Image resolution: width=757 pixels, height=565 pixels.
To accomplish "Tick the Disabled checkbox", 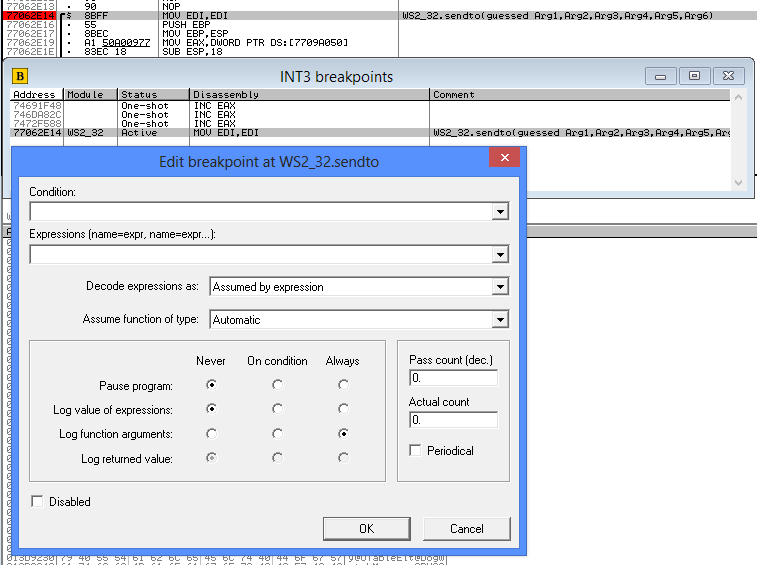I will coord(37,501).
